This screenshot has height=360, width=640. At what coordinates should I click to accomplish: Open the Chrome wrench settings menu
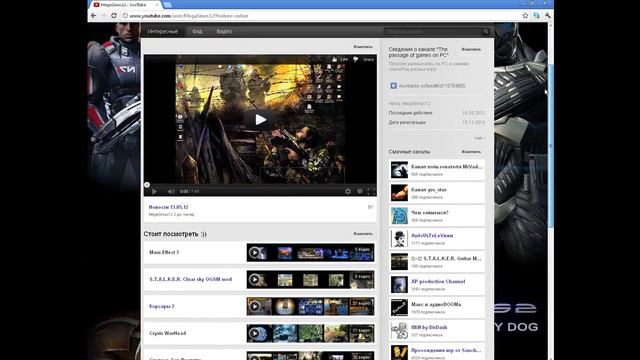coord(547,16)
